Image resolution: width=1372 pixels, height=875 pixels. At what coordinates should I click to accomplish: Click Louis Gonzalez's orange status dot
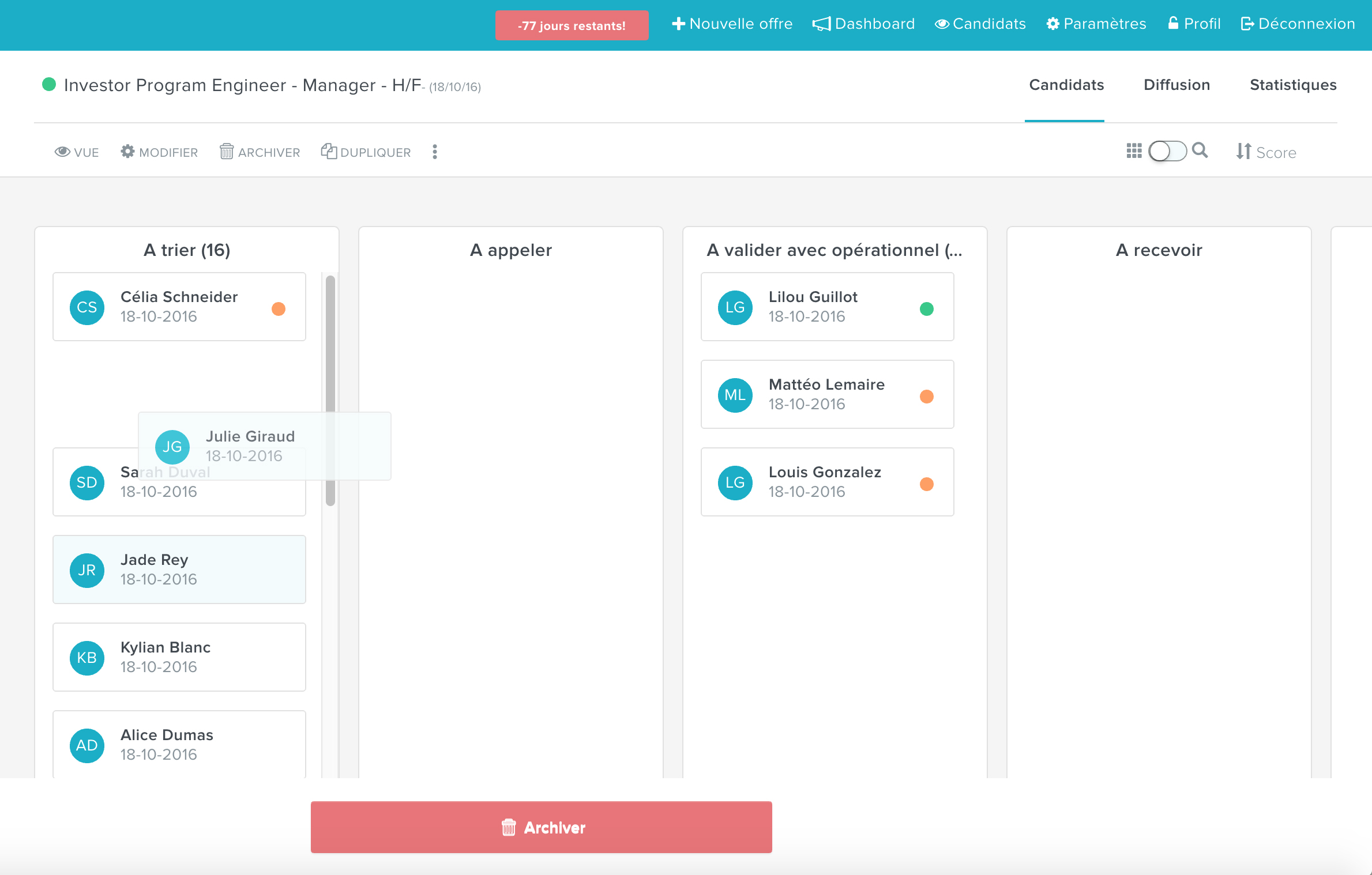927,484
